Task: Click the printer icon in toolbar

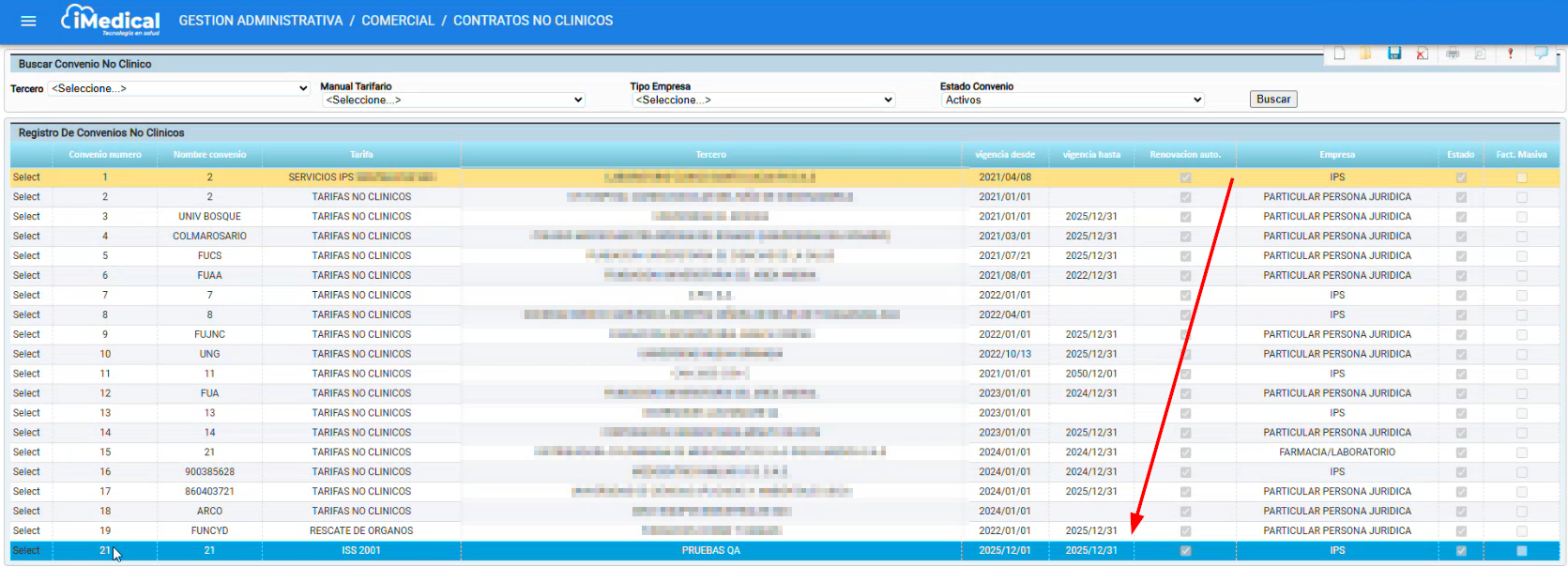Action: 1453,54
